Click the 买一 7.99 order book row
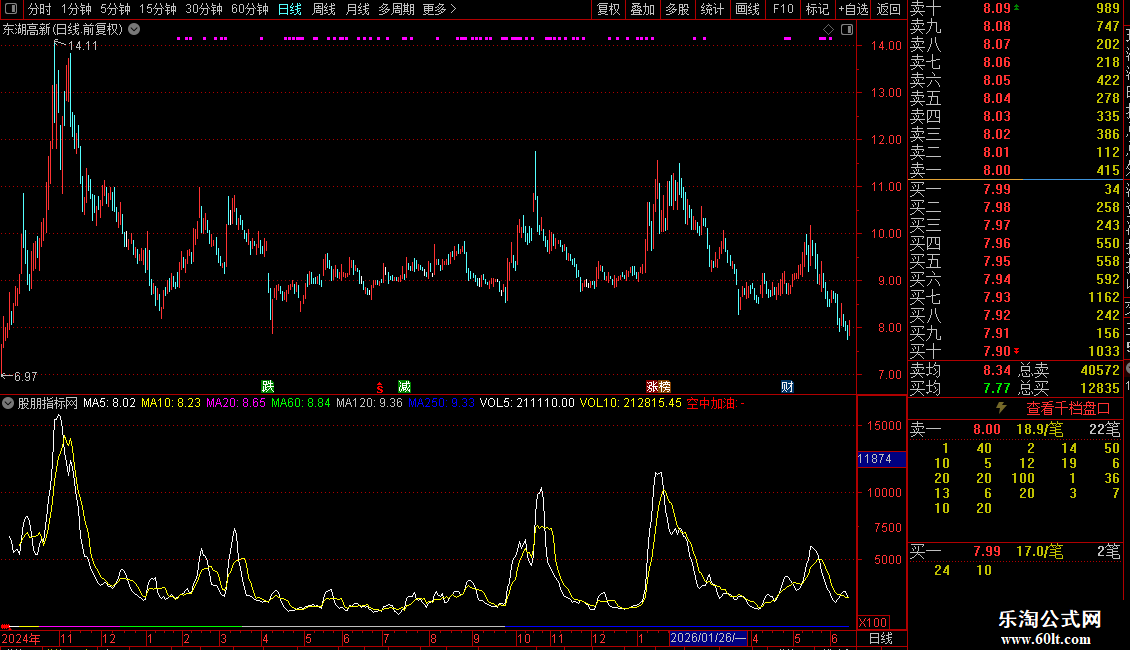Screen dimensions: 1130x650 click(x=1015, y=189)
